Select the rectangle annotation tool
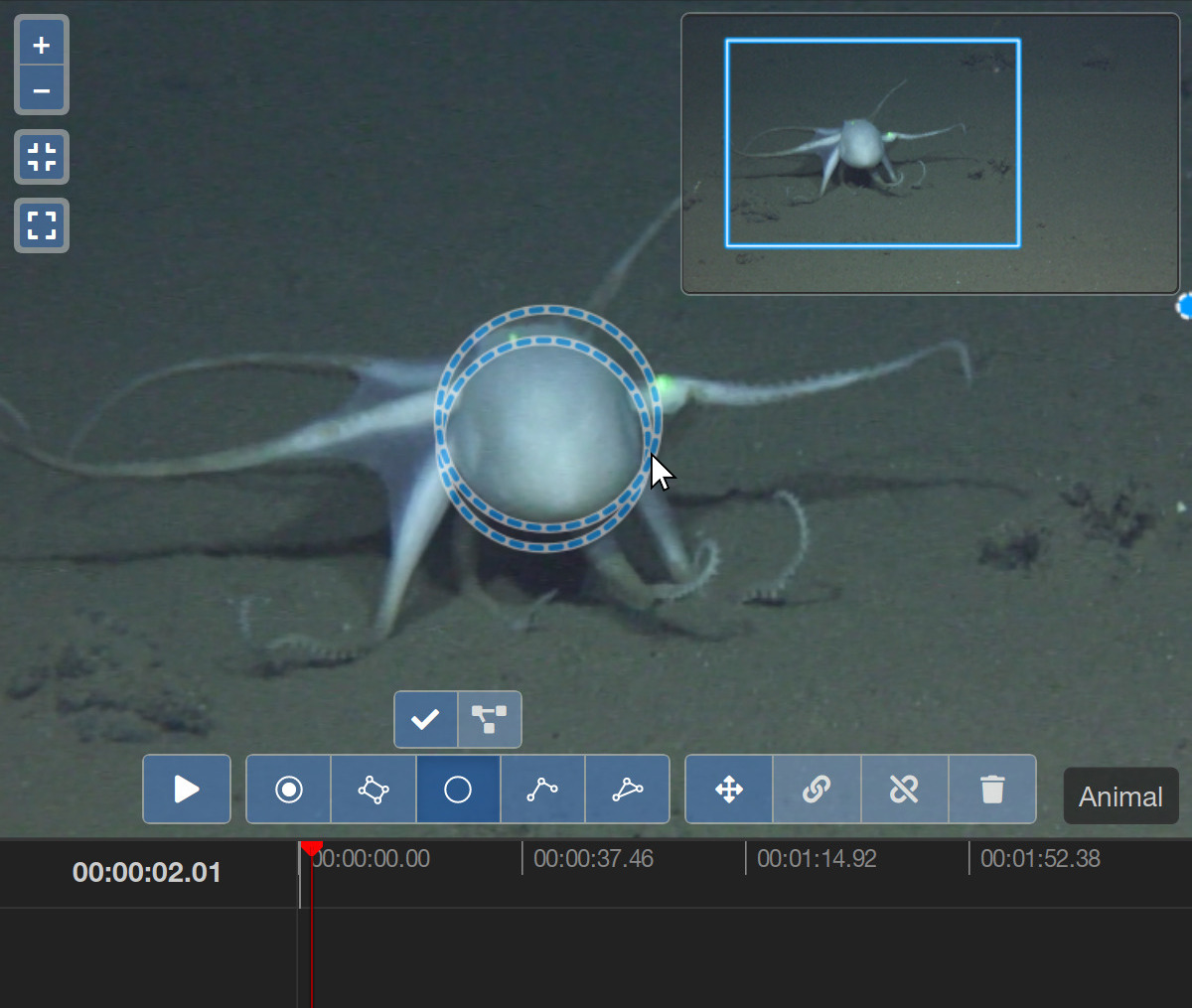The height and width of the screenshot is (1008, 1192). 373,790
